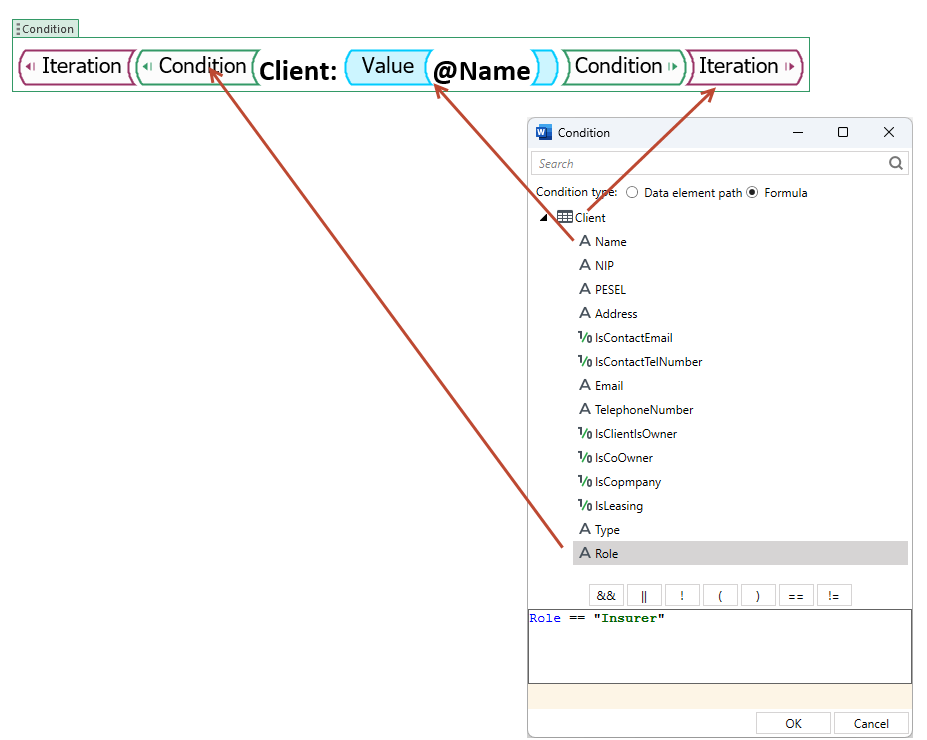Click the closing Iteration tag

[x=744, y=67]
